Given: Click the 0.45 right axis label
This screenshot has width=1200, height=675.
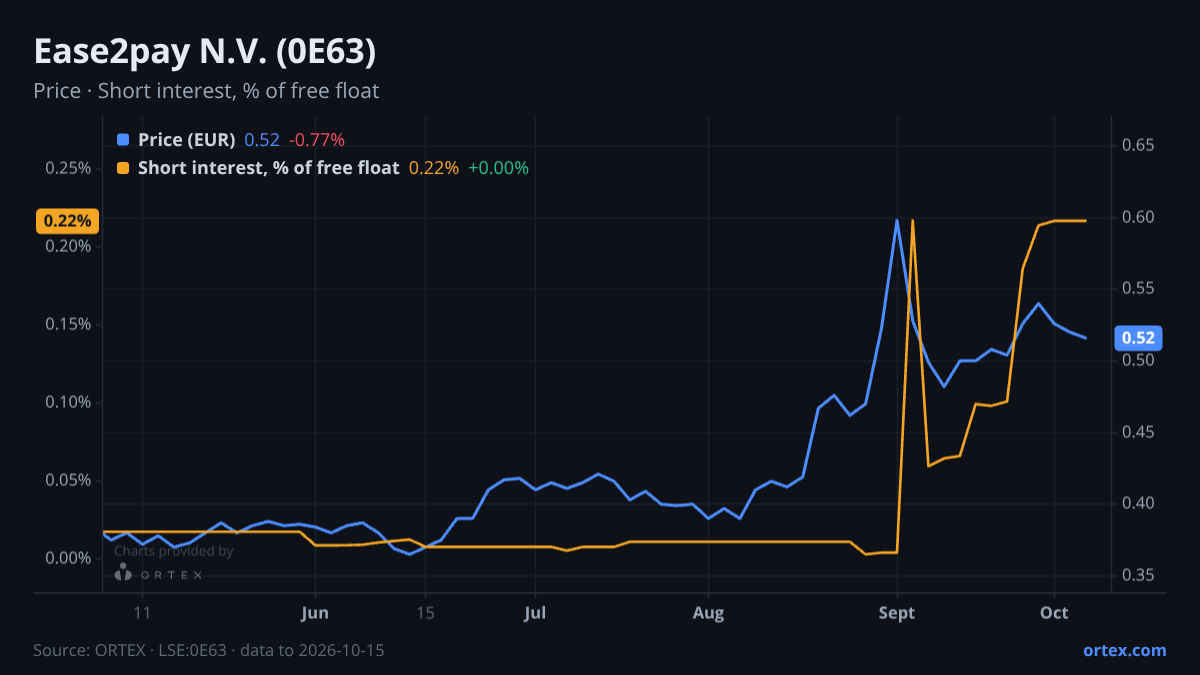Looking at the screenshot, I should click(x=1138, y=432).
